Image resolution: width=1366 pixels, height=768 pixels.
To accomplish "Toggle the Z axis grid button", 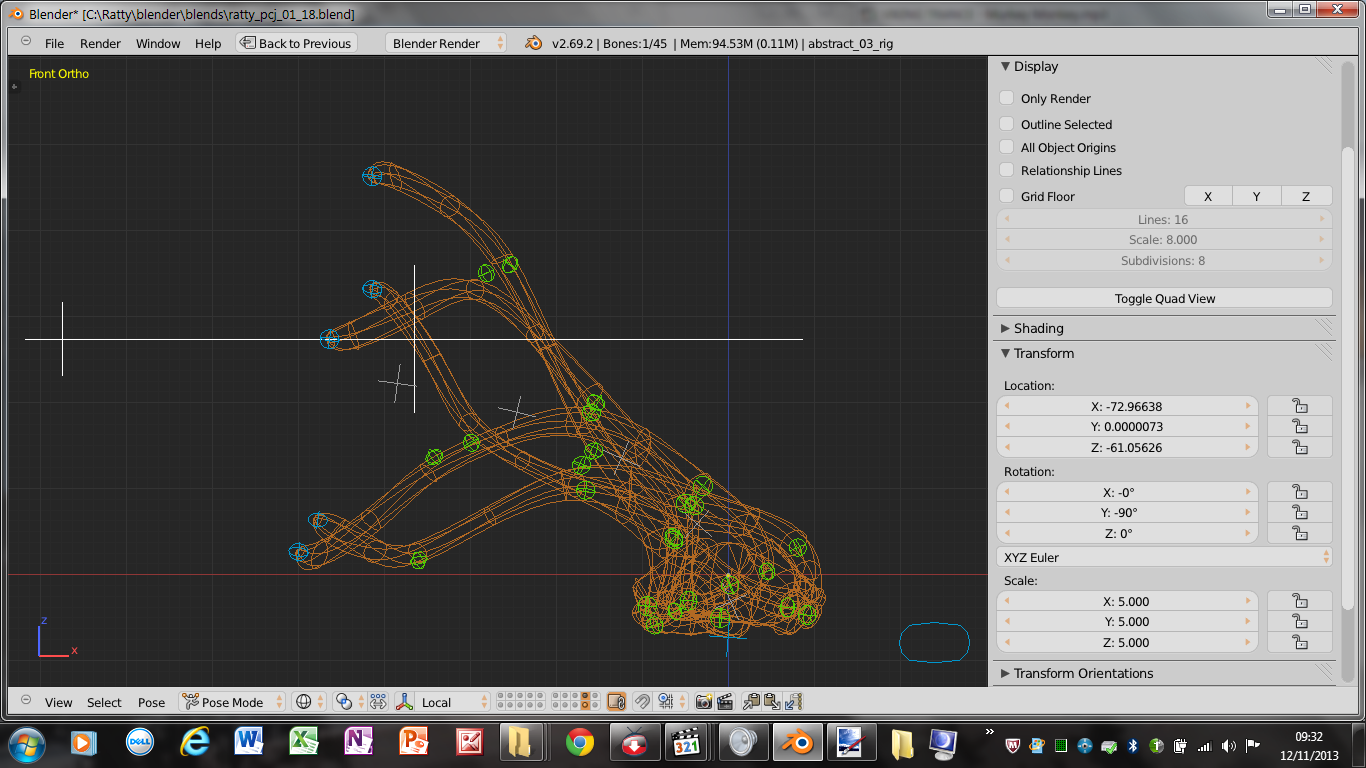I will point(1306,196).
